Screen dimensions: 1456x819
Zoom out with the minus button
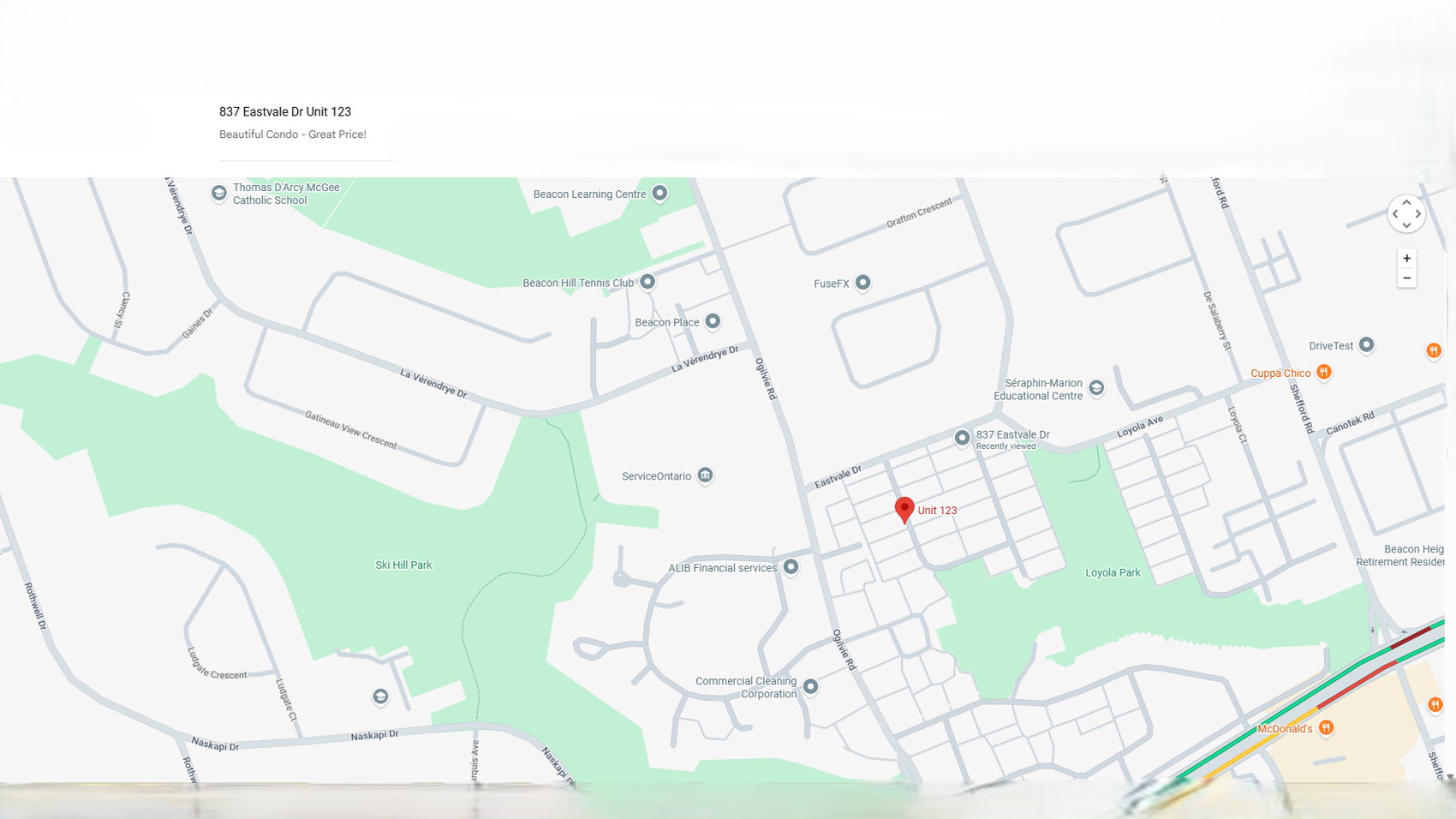tap(1406, 278)
